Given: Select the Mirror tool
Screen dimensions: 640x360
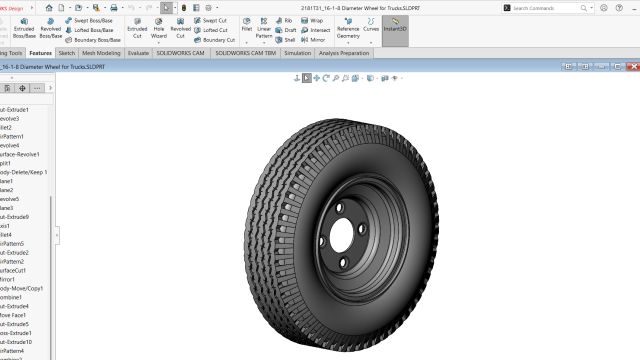Looking at the screenshot, I should click(313, 40).
